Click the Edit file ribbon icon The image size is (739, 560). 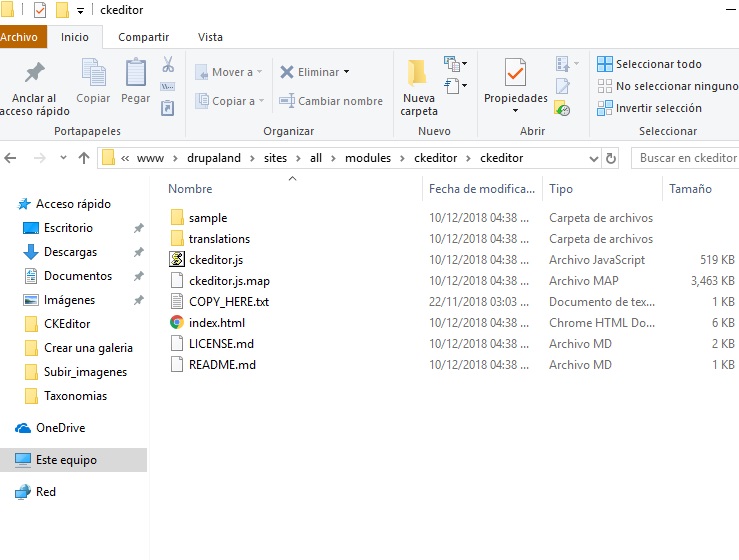coord(563,86)
